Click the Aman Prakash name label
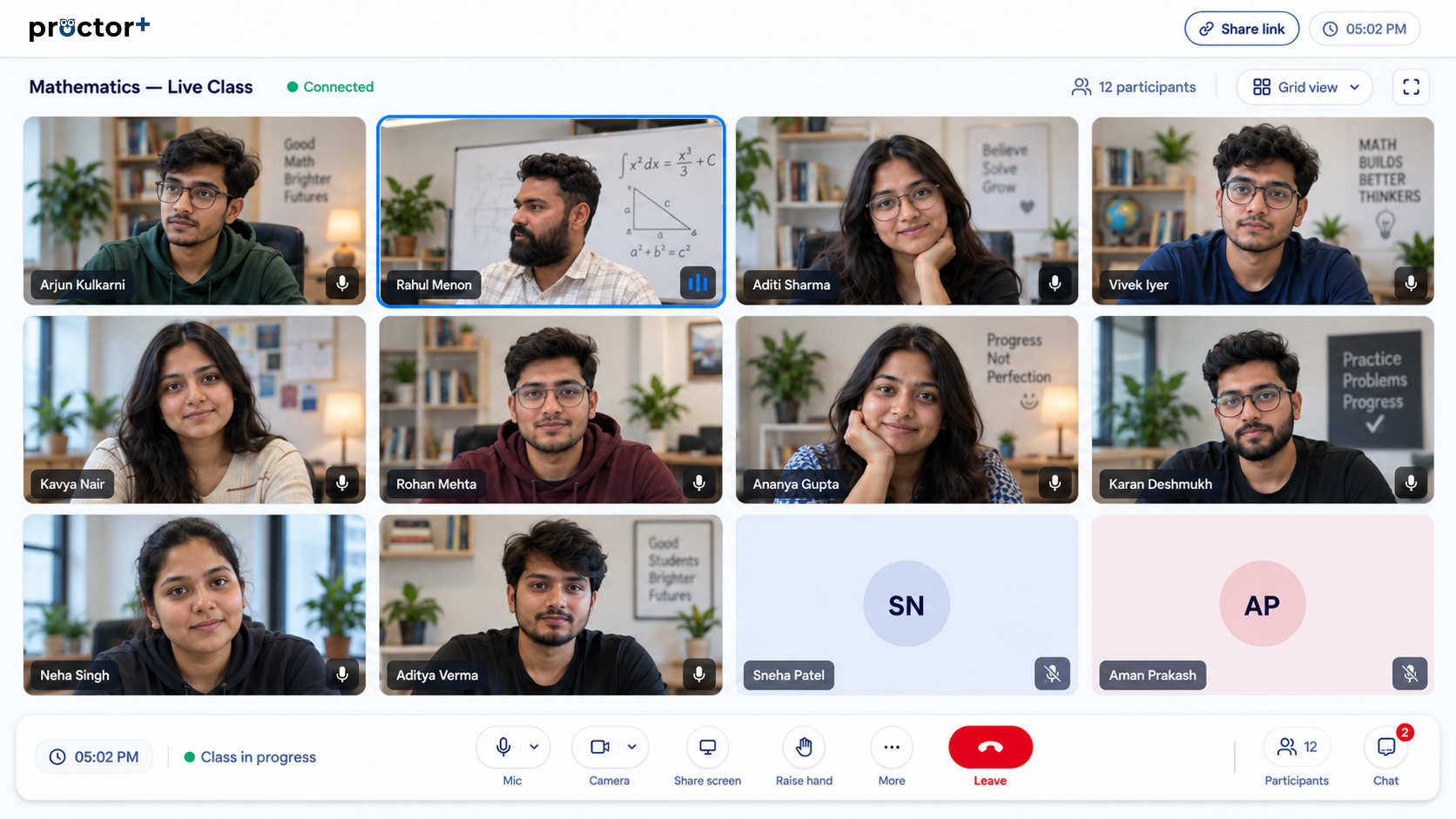The image size is (1456, 819). 1152,675
